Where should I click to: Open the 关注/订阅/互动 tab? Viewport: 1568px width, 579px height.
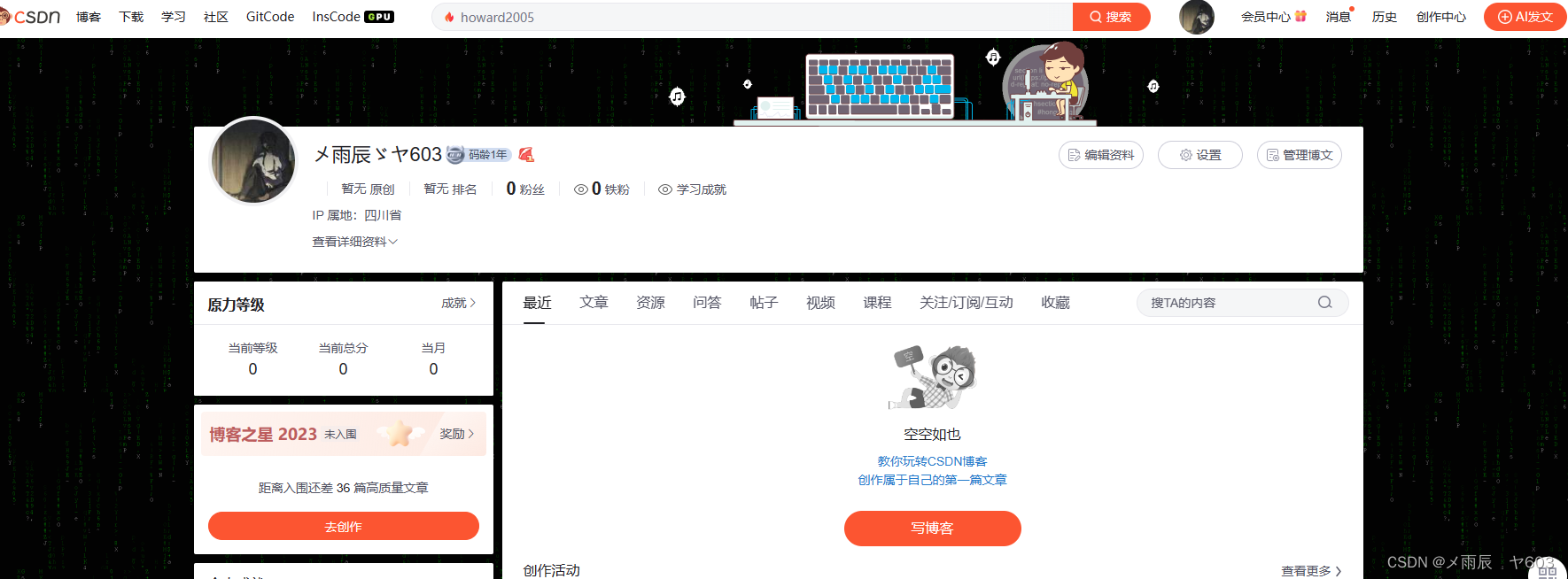coord(966,303)
